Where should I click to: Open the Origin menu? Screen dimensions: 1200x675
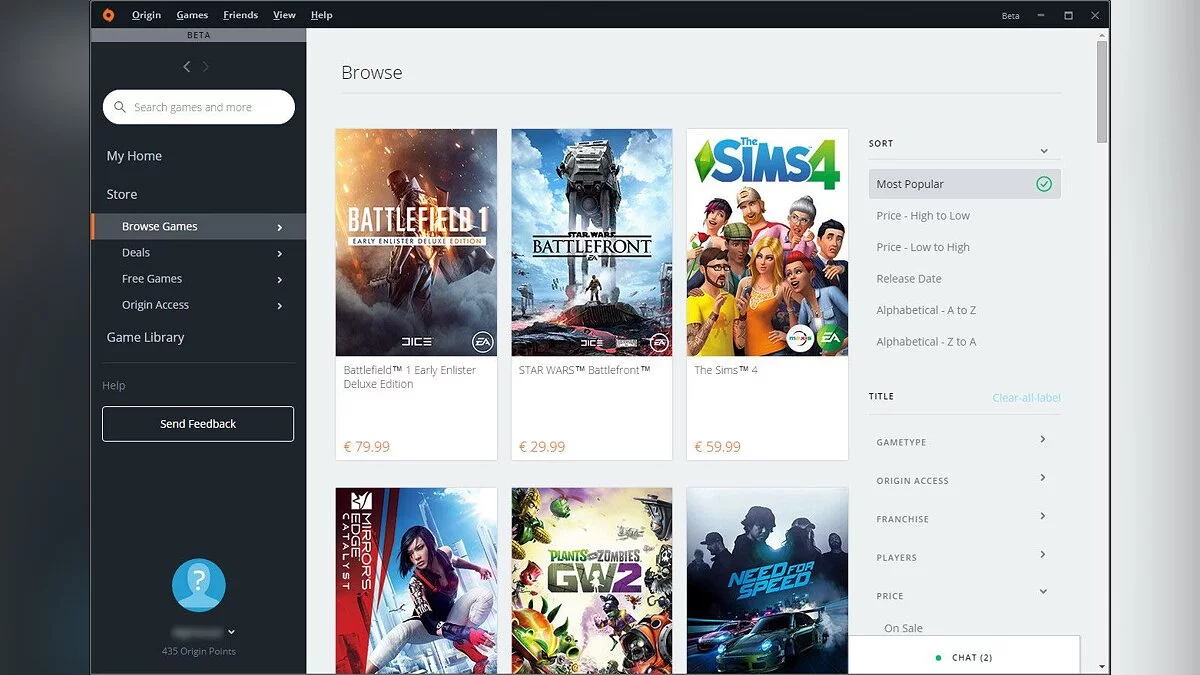(146, 15)
